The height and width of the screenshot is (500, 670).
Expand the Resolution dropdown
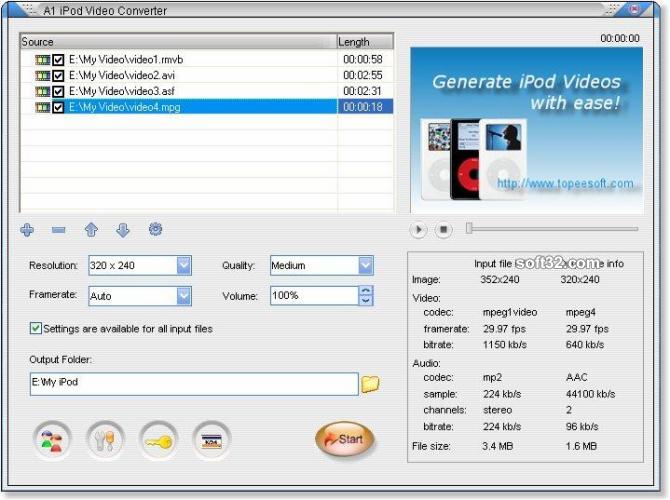[184, 265]
